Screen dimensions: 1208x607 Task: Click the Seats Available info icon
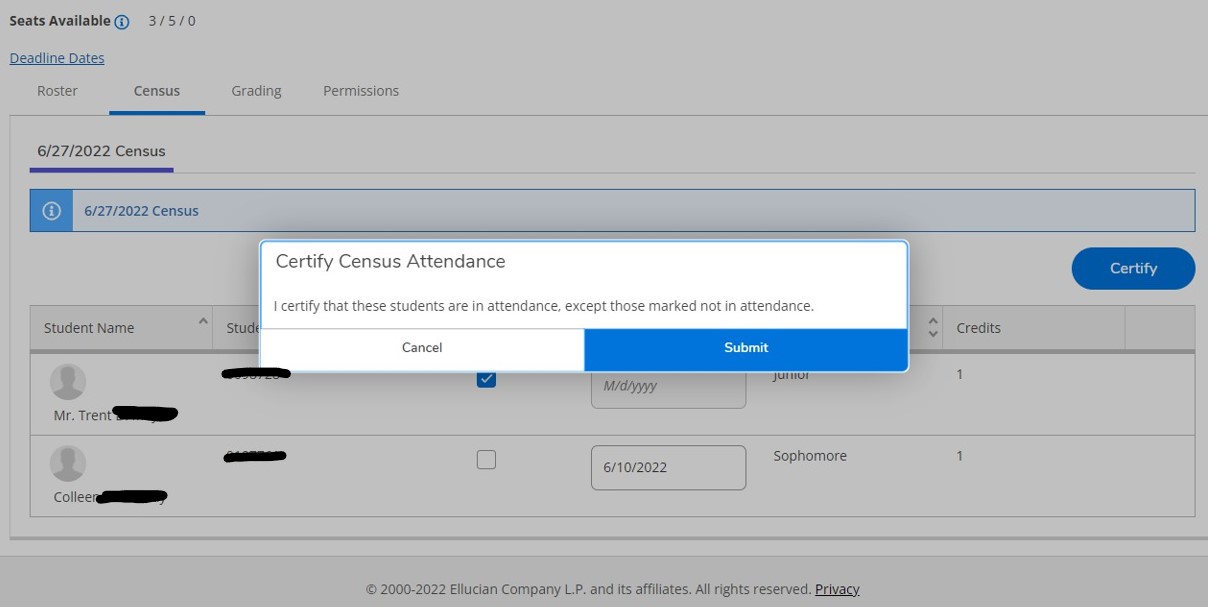[122, 22]
